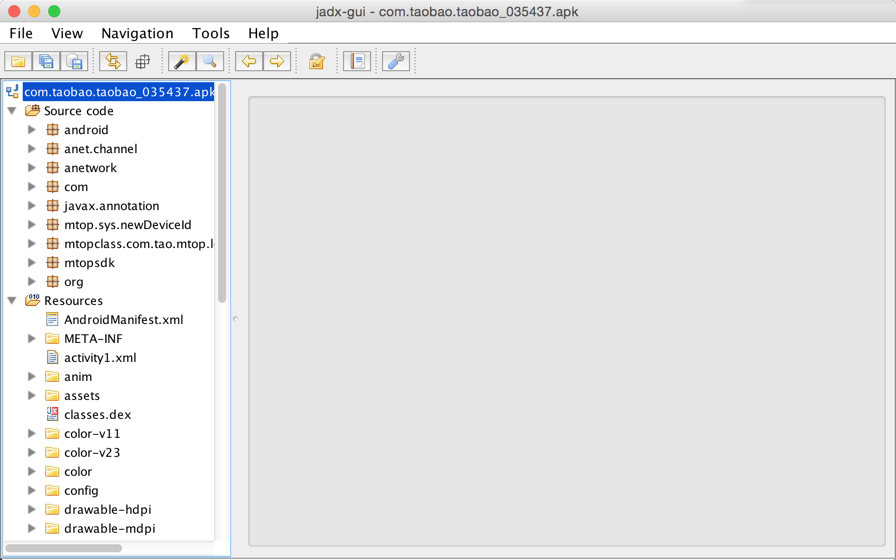Expand the javax.annotation package
The height and width of the screenshot is (560, 896).
pyautogui.click(x=32, y=206)
